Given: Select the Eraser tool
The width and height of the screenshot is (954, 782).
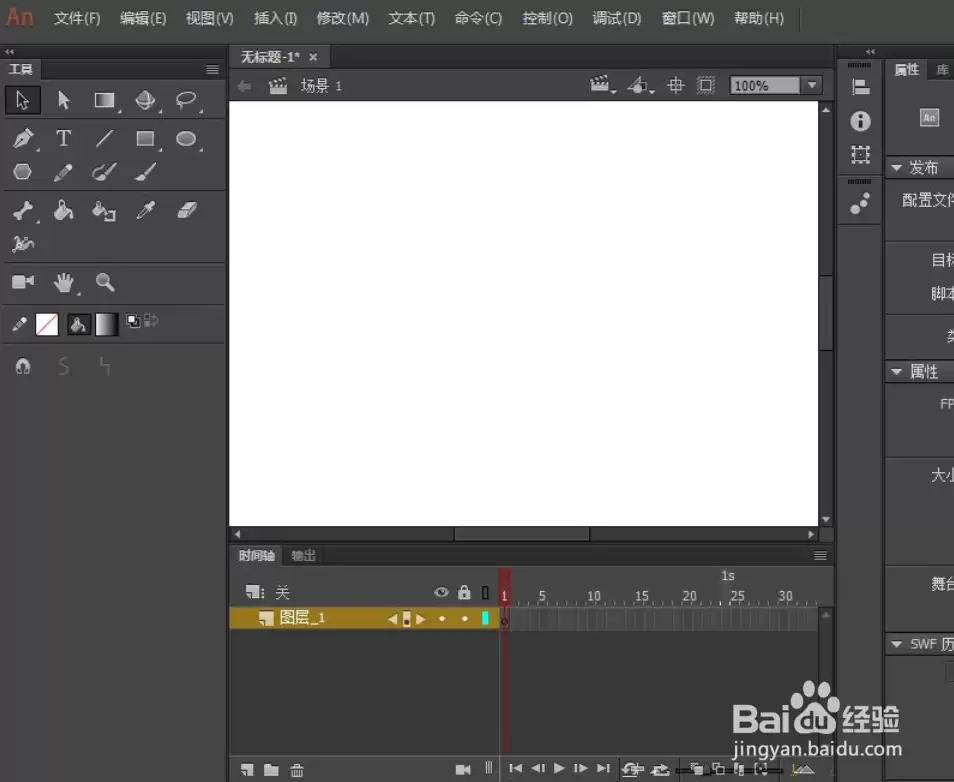Looking at the screenshot, I should [187, 211].
